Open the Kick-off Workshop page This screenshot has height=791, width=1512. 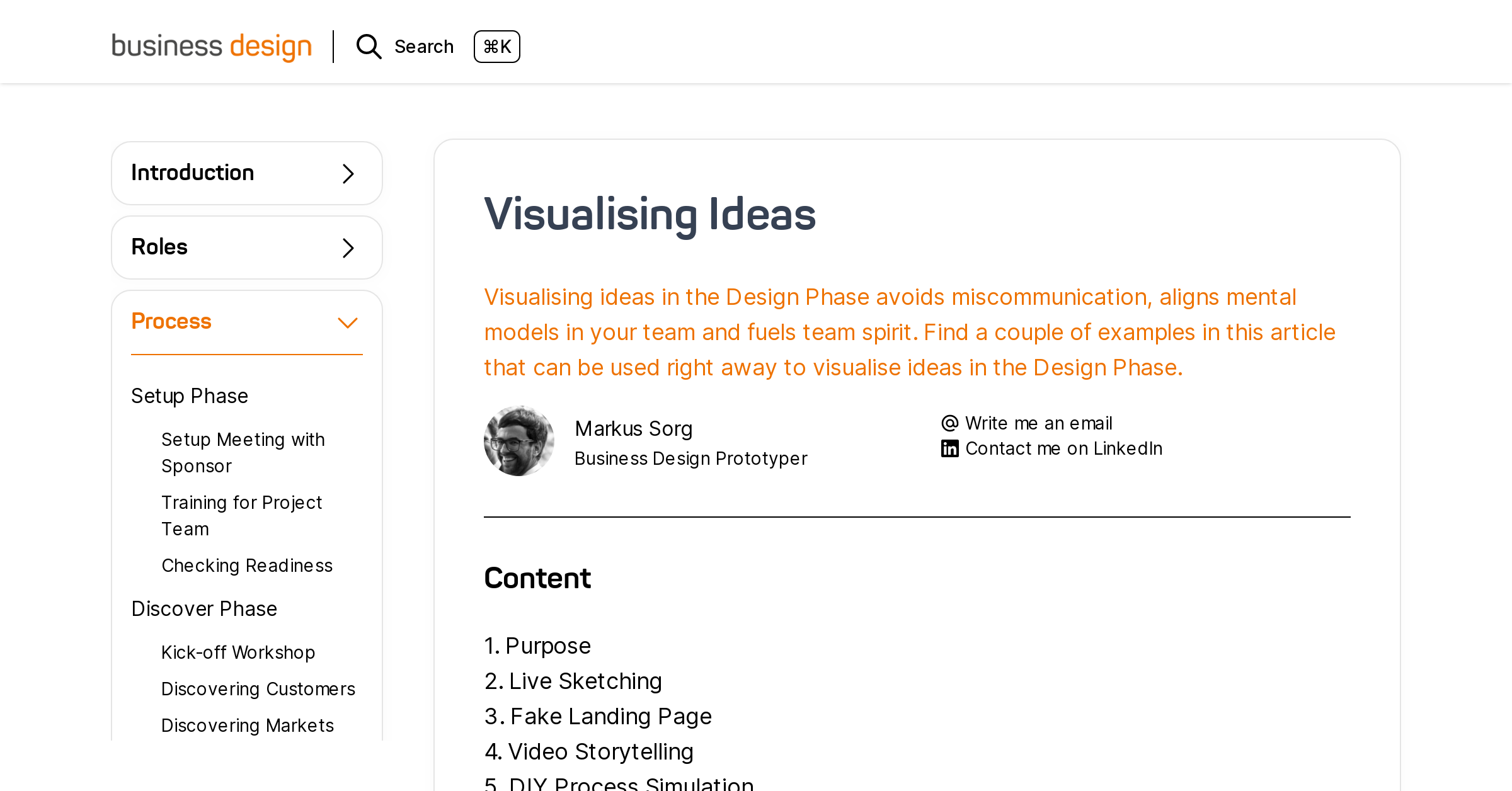pyautogui.click(x=238, y=652)
